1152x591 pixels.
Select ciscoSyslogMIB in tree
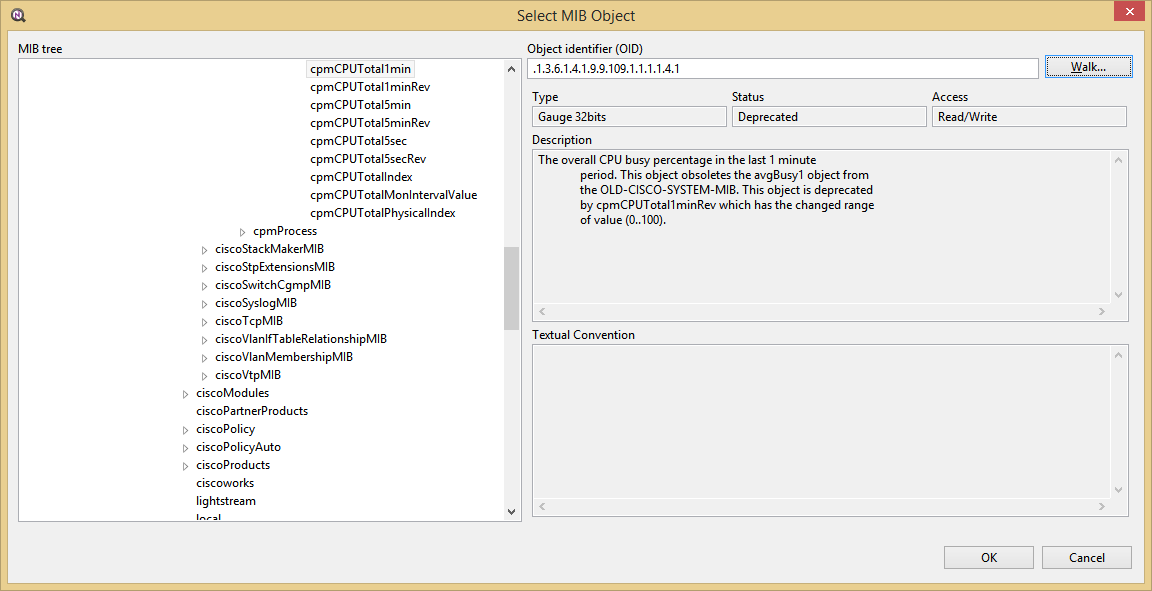coord(255,303)
